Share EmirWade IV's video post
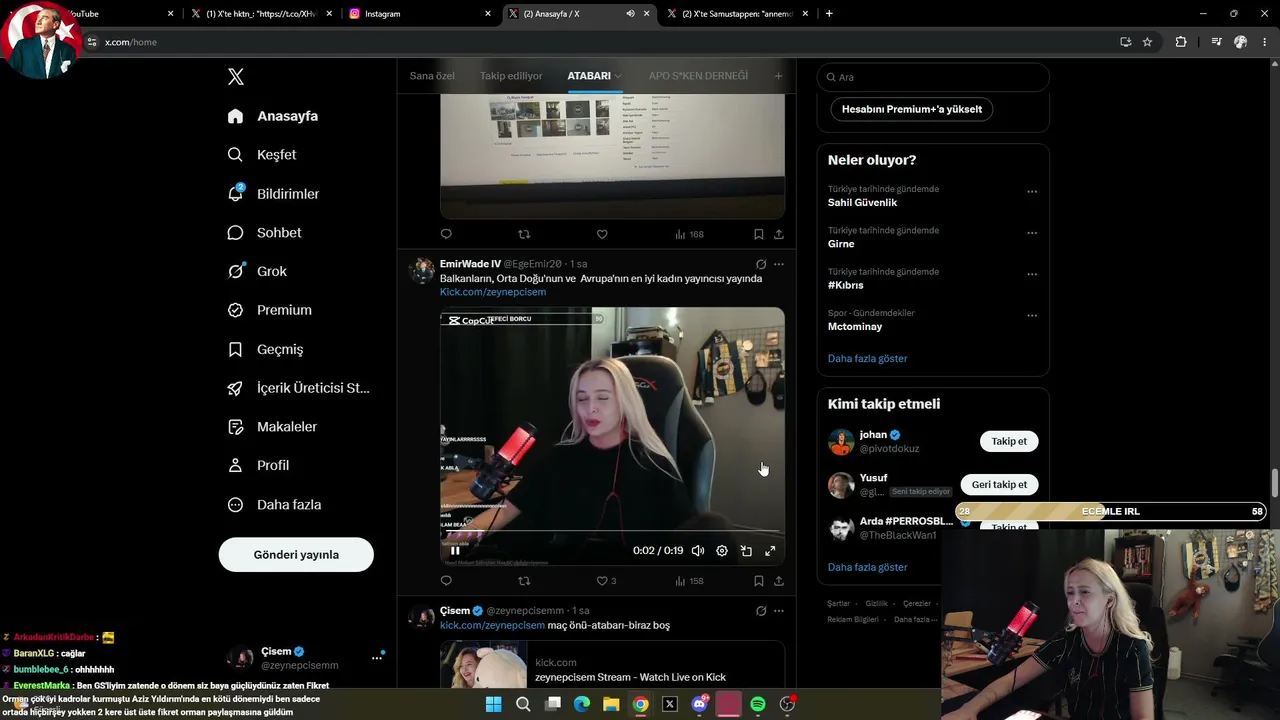Screen dimensions: 1280x720 779,581
